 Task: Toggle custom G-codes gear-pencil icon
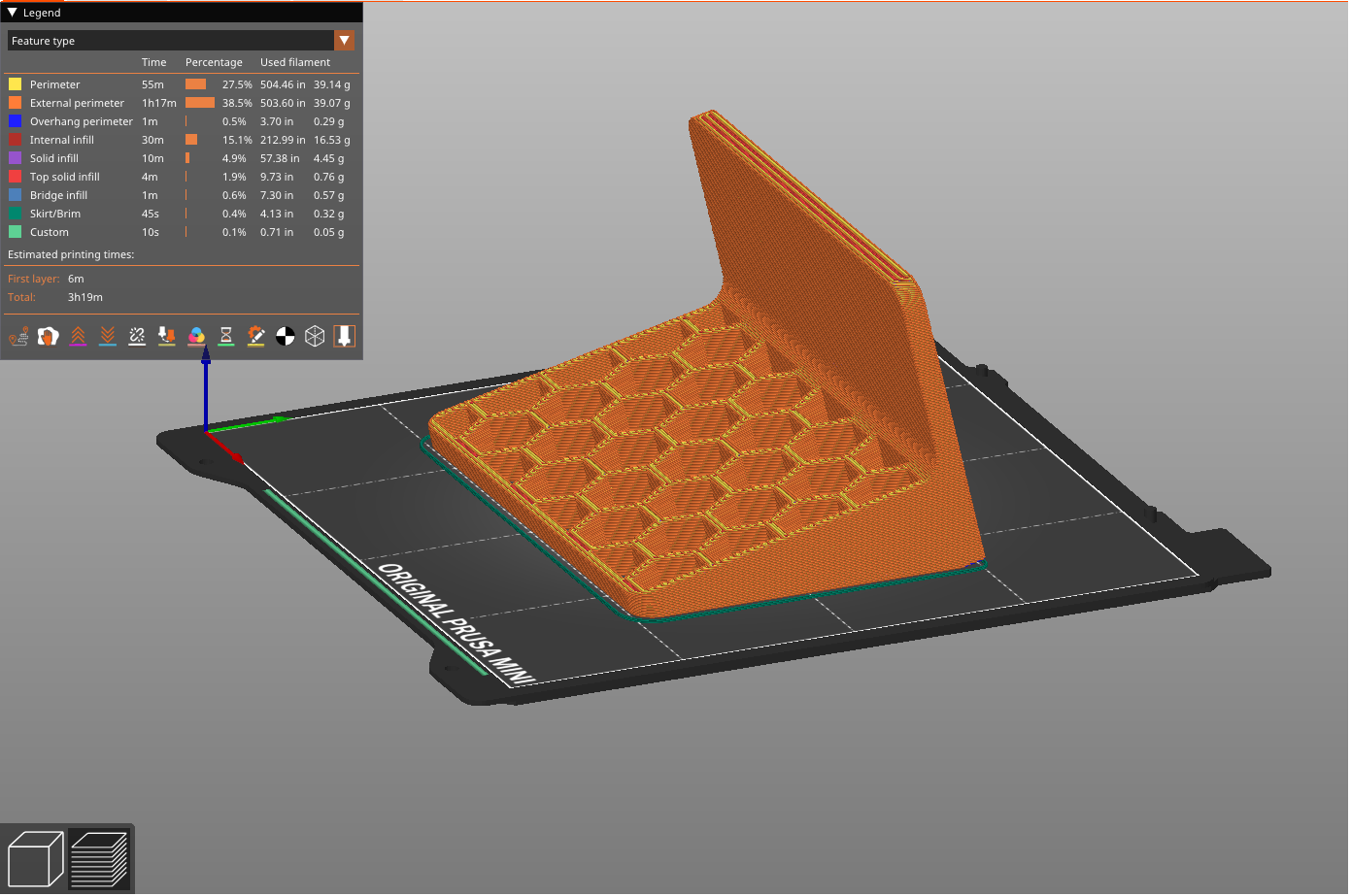click(x=255, y=337)
